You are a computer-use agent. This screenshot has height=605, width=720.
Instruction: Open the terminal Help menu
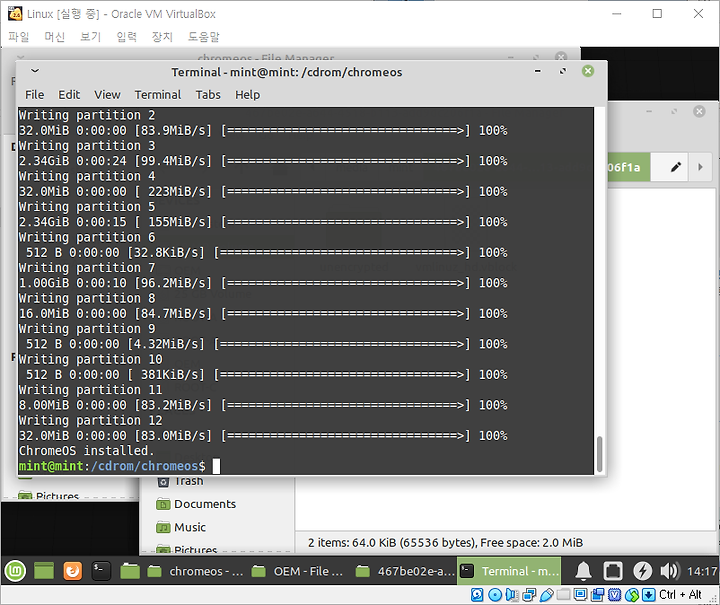(248, 95)
